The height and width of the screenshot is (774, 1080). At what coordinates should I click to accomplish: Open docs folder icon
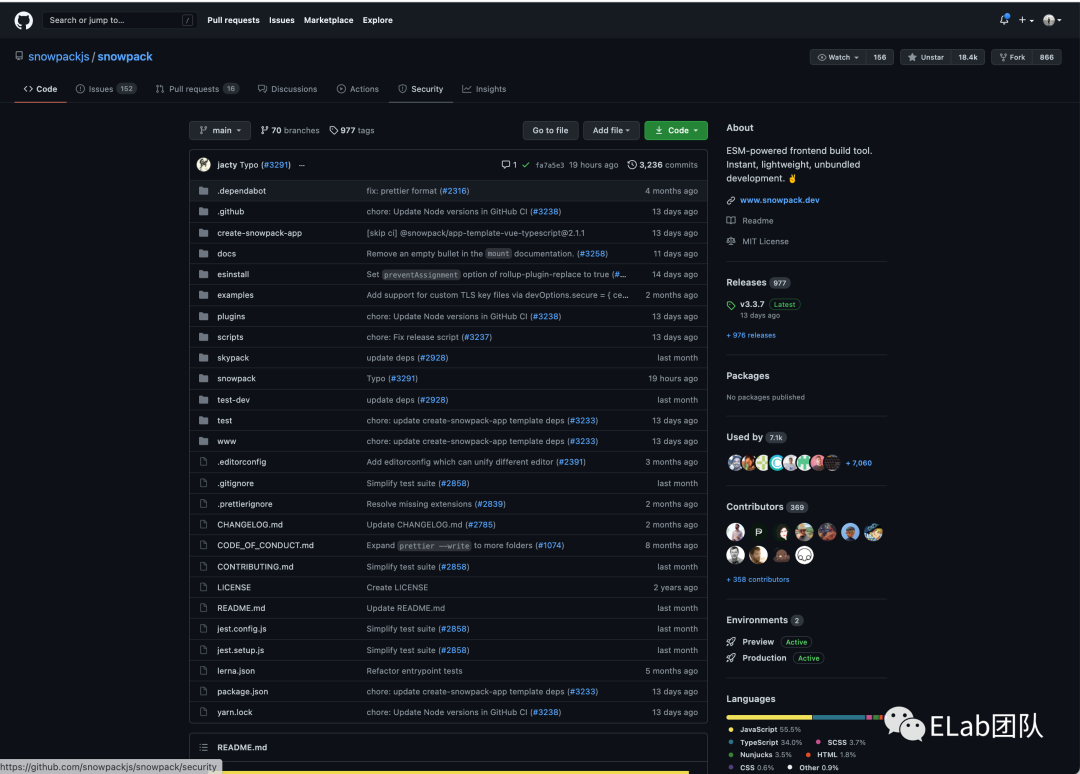pos(203,253)
